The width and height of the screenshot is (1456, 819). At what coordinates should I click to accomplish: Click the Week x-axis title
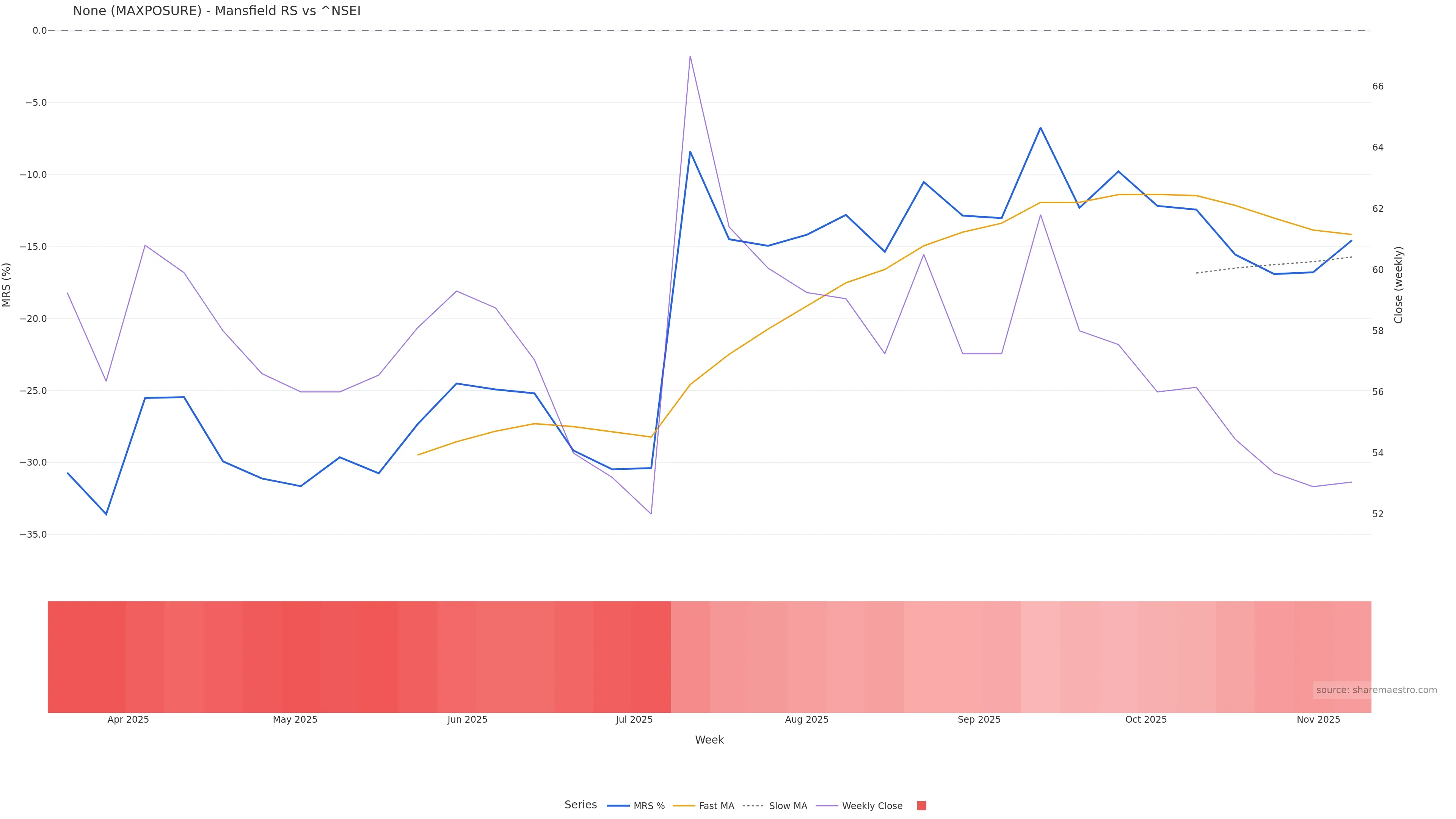(709, 740)
